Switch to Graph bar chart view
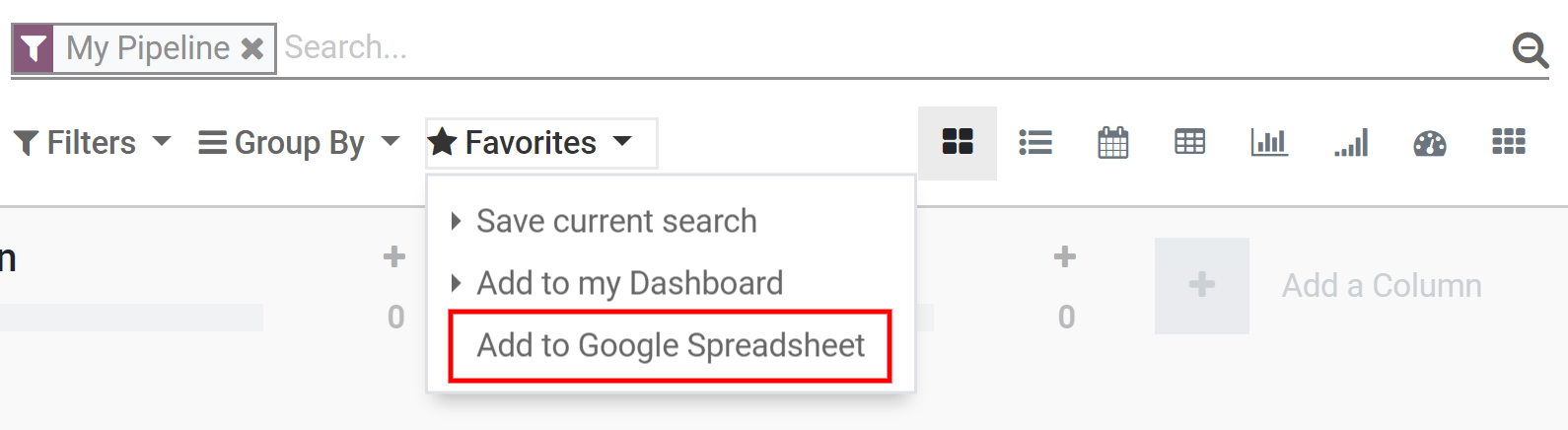Image resolution: width=1568 pixels, height=430 pixels. tap(1269, 143)
